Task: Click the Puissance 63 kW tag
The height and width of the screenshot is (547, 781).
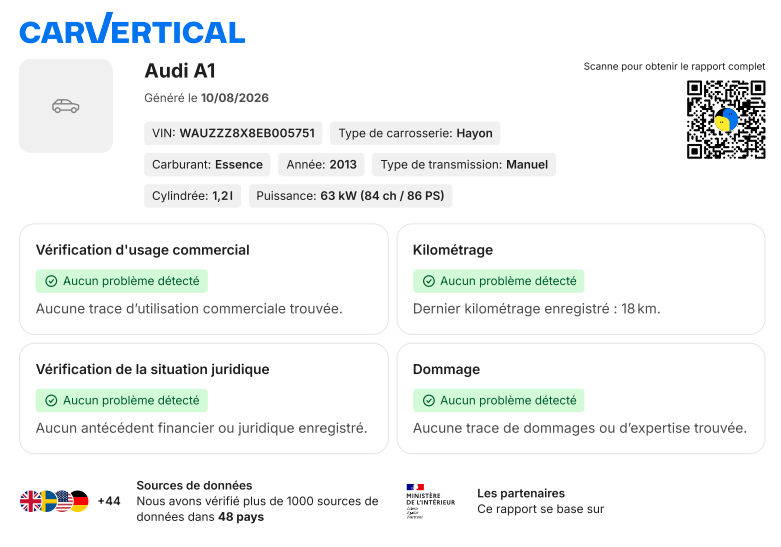Action: click(x=350, y=196)
